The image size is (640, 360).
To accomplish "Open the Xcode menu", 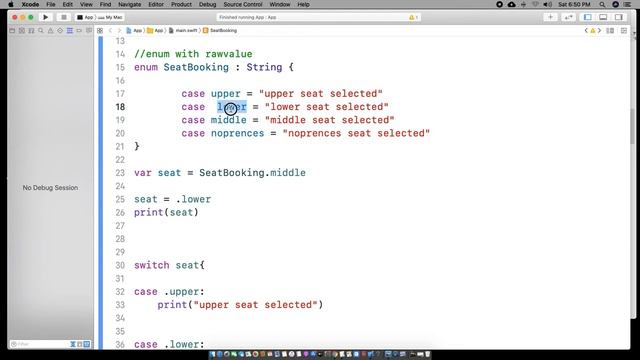I will 30,4.
